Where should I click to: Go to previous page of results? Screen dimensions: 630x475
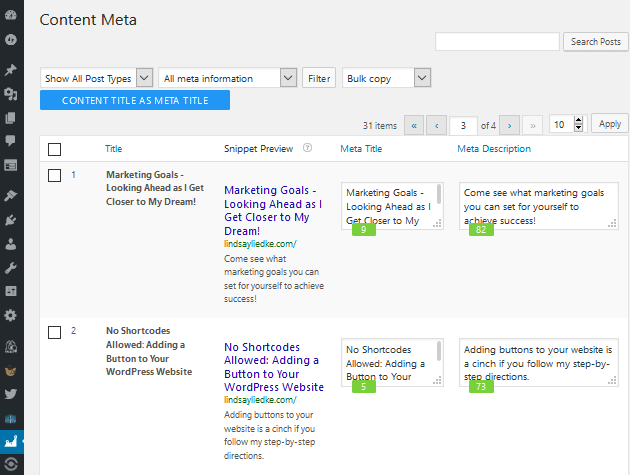click(x=437, y=125)
